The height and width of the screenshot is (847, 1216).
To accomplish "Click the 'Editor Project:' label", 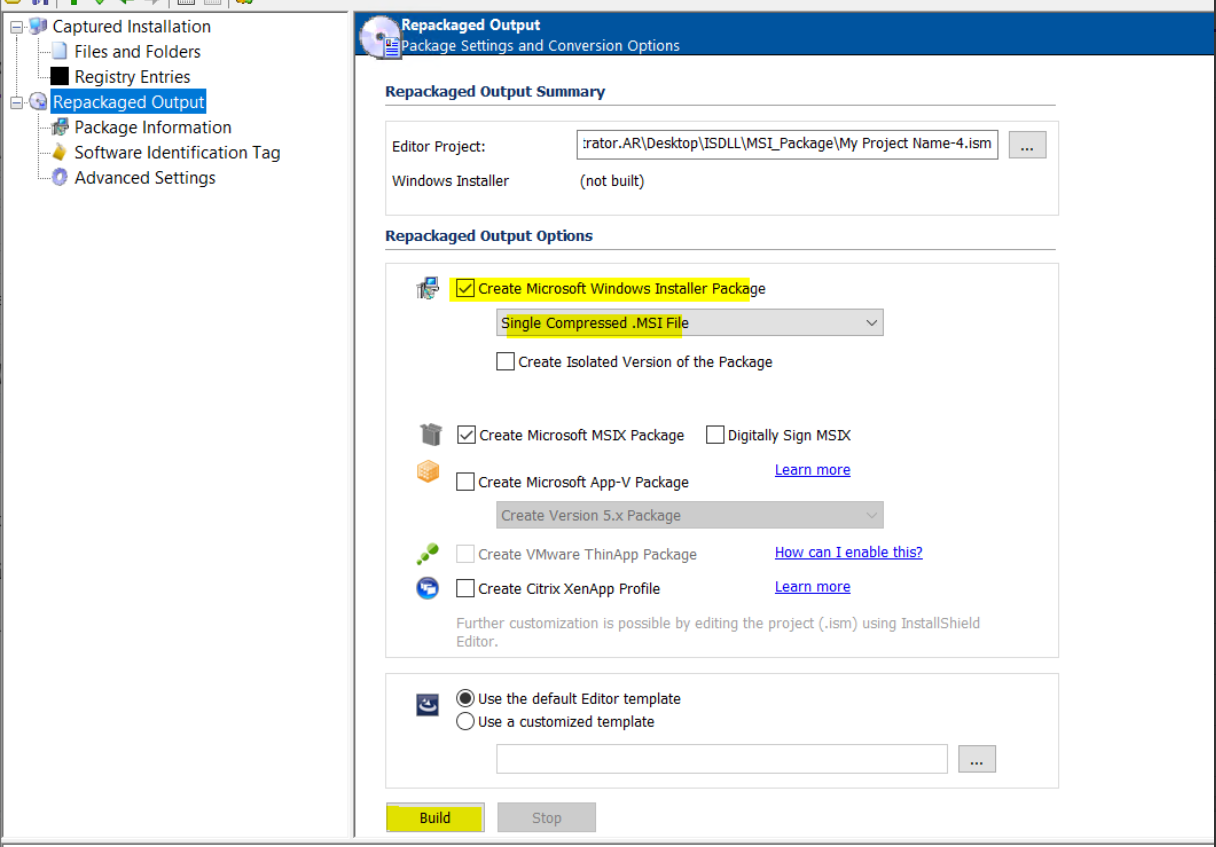I will click(438, 146).
